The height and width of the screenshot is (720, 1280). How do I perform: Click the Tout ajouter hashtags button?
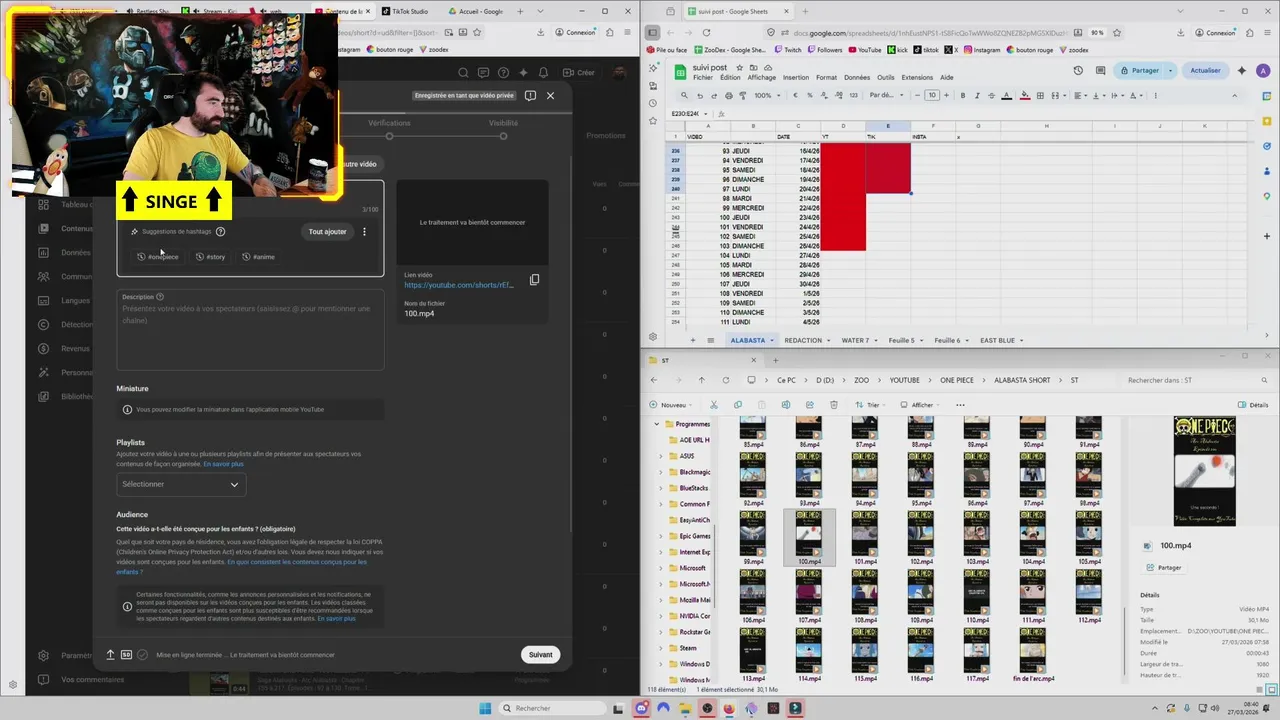click(327, 232)
